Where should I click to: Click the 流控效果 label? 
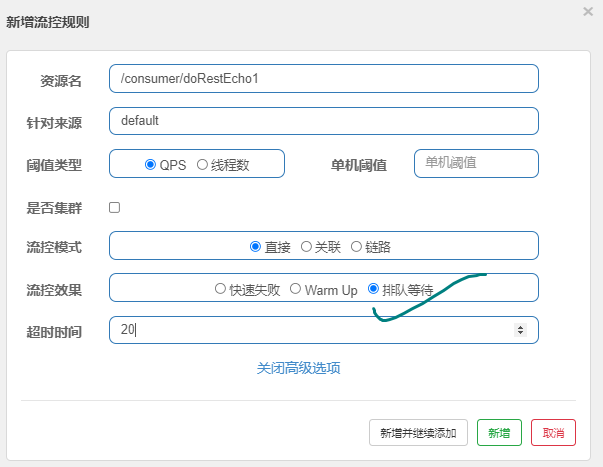[x=54, y=290]
